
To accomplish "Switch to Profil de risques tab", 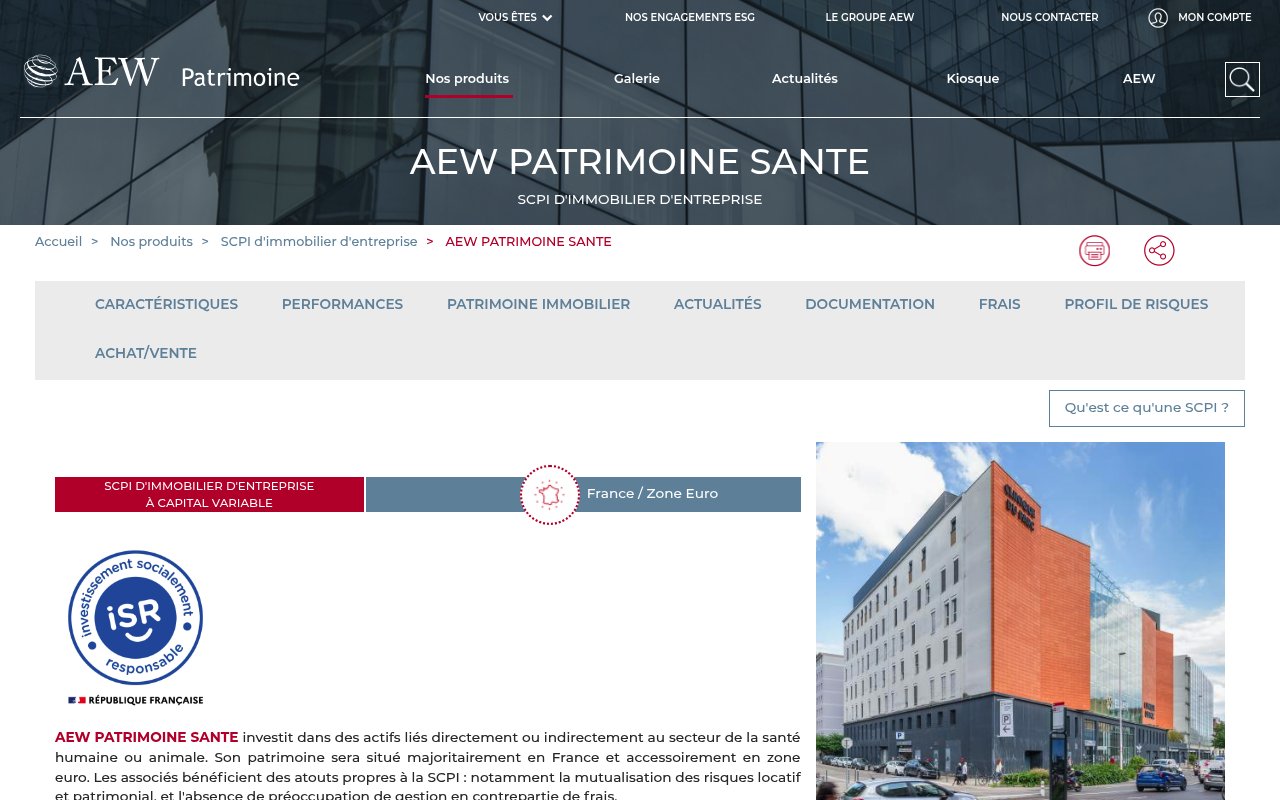I will 1136,304.
